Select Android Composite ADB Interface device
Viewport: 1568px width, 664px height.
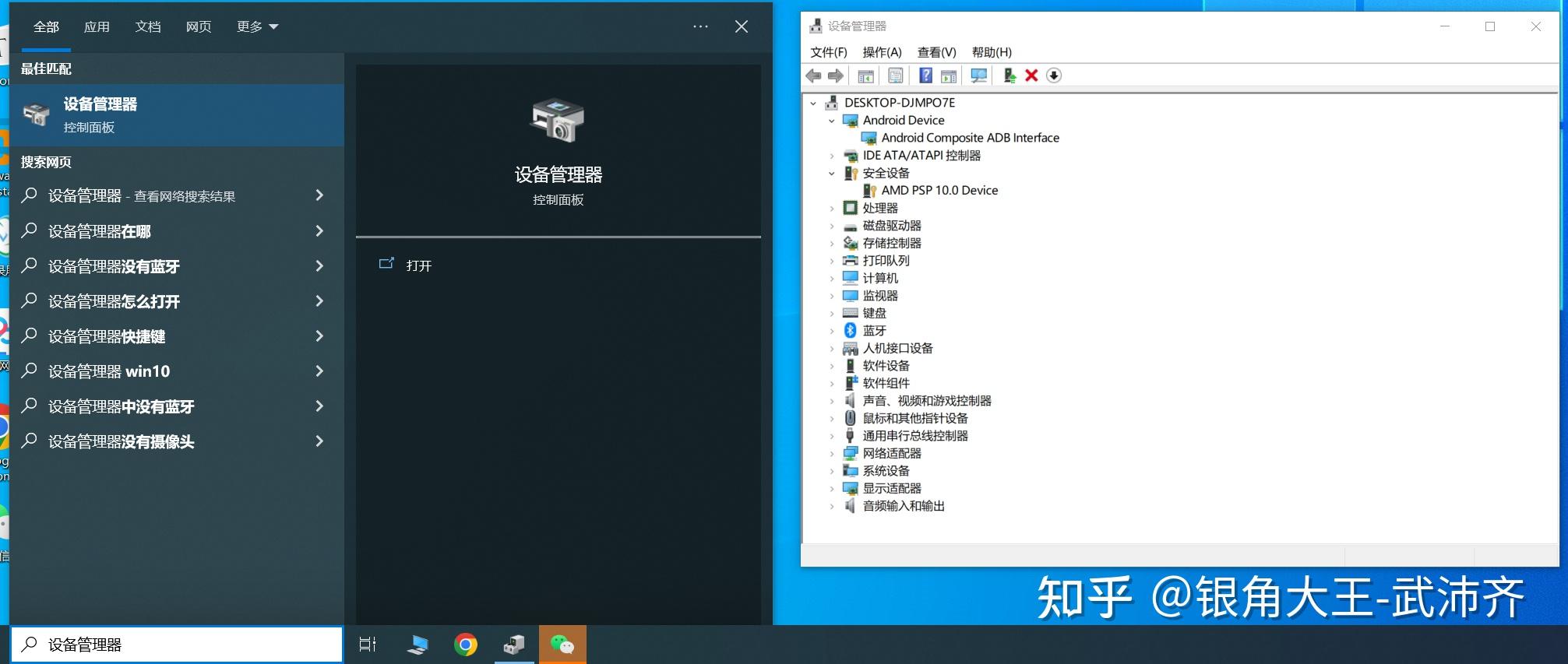pyautogui.click(x=970, y=138)
